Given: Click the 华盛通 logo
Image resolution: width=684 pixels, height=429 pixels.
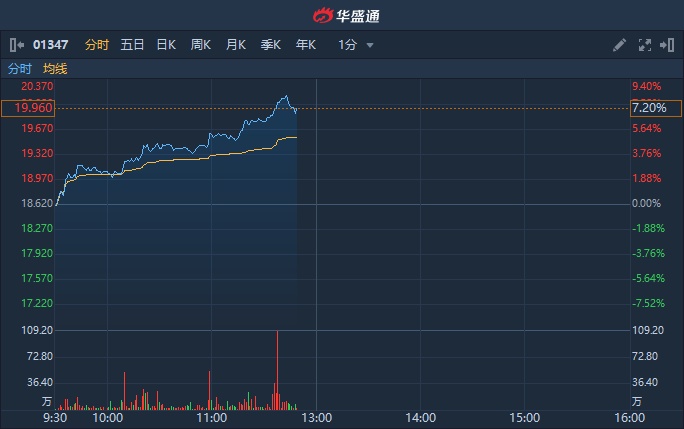Looking at the screenshot, I should 345,15.
